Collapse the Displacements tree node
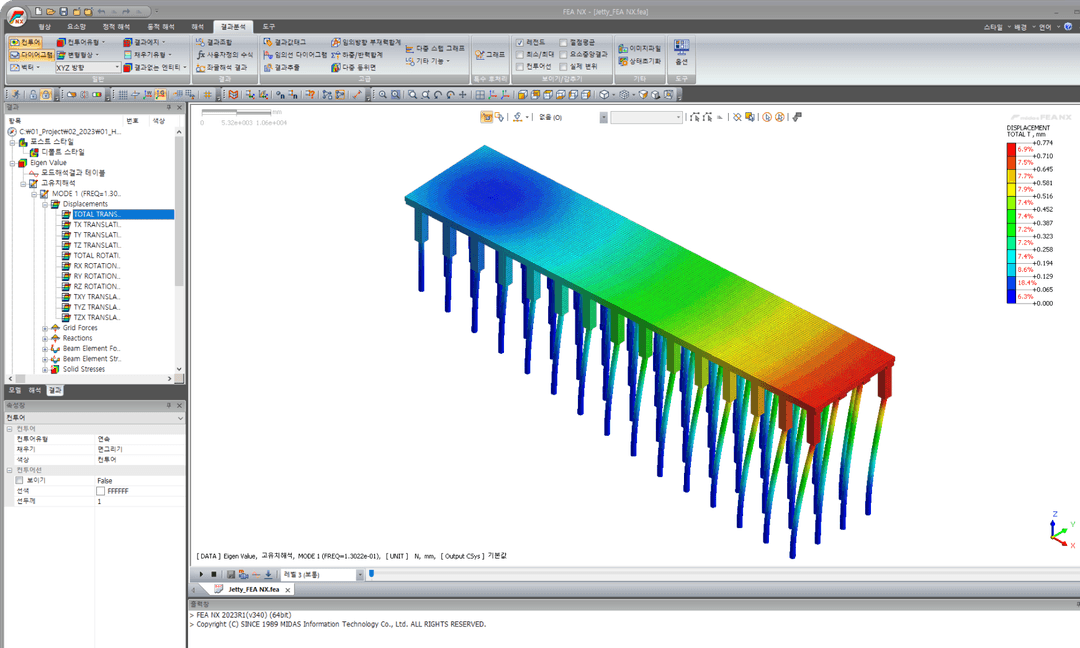Image resolution: width=1080 pixels, height=648 pixels. pos(45,205)
